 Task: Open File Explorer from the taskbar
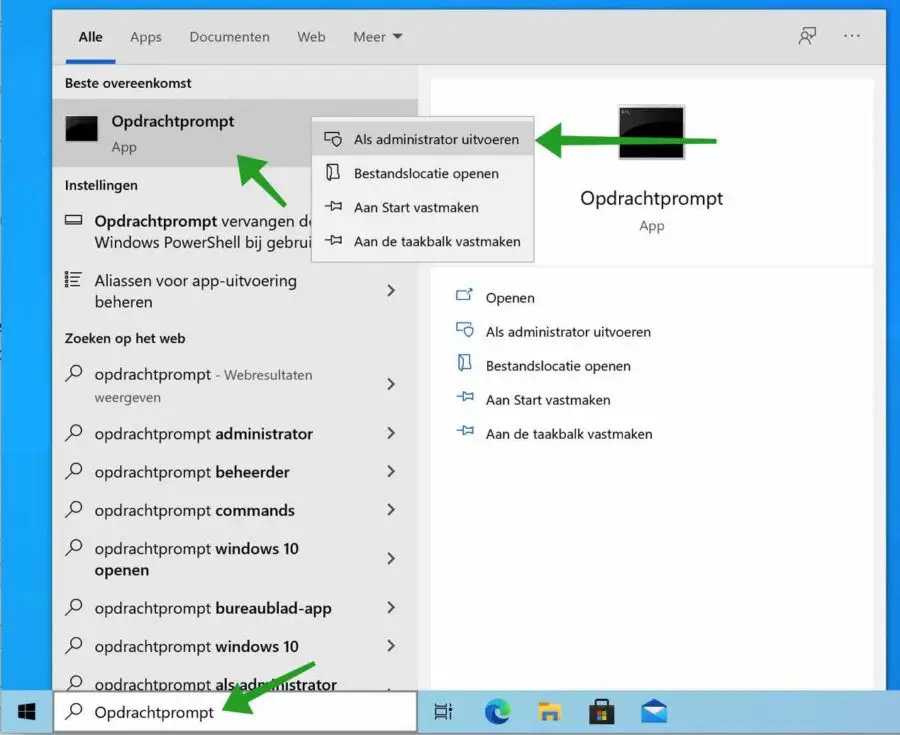coord(549,712)
